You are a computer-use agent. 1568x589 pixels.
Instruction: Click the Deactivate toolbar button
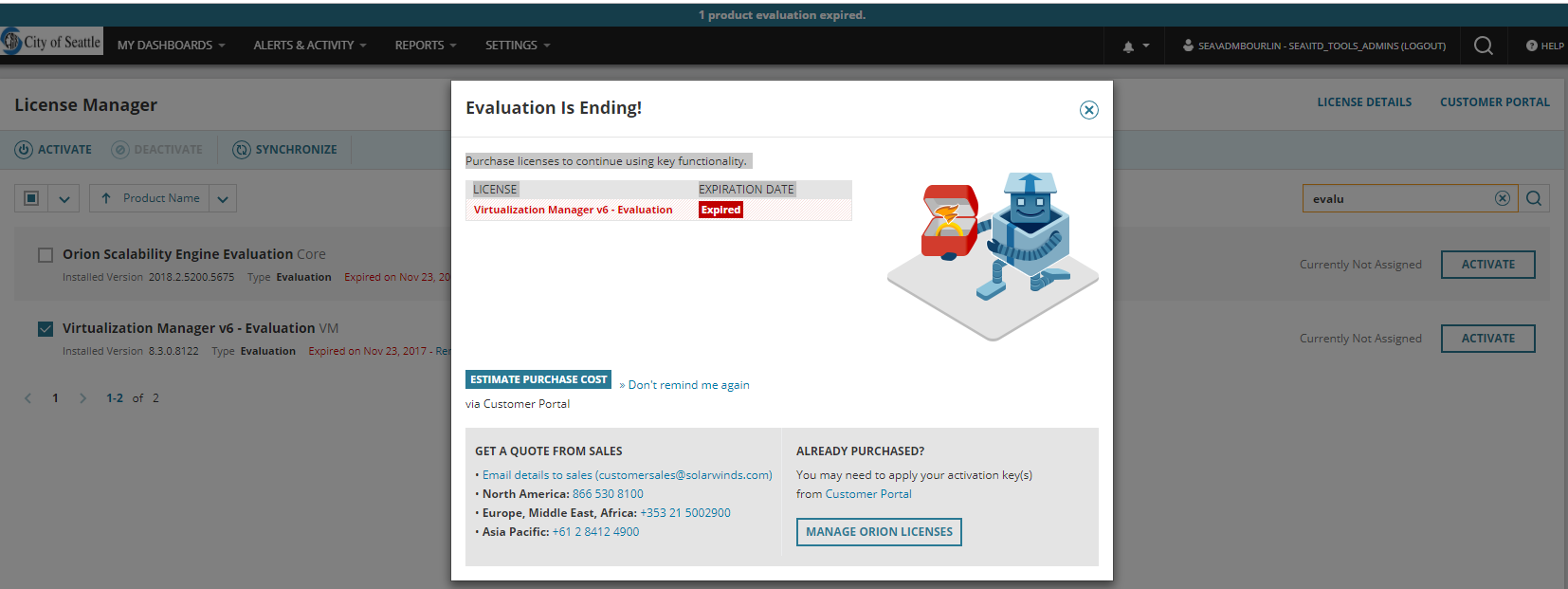(157, 150)
